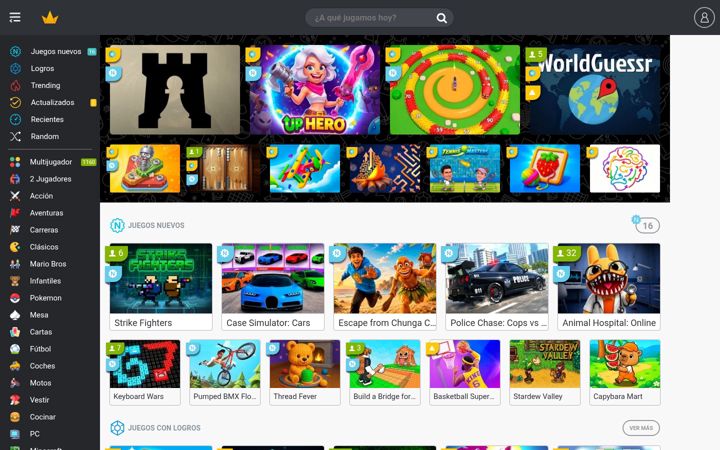The width and height of the screenshot is (720, 450).
Task: Click the Pokemon pokeball icon
Action: (15, 298)
